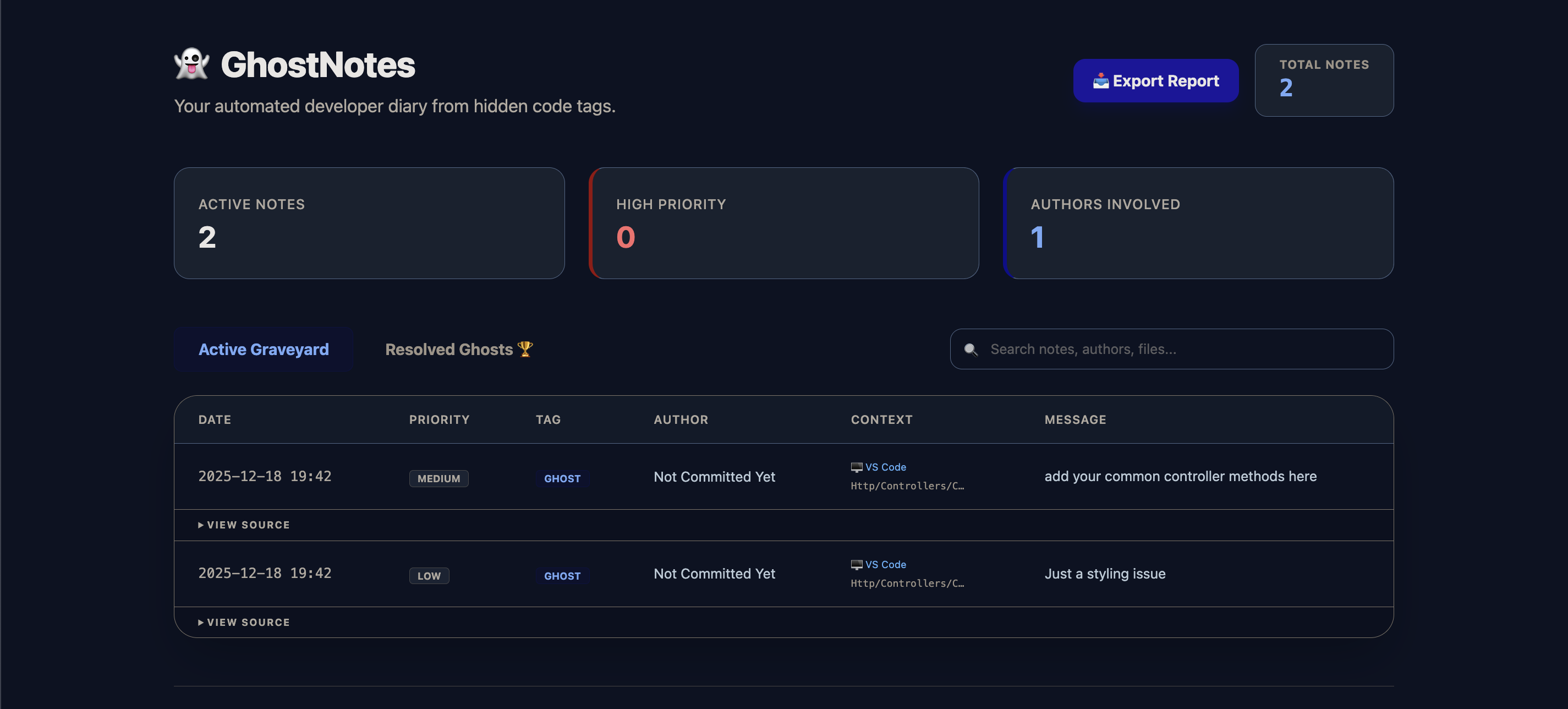Click the GHOST tag badge on the second note
This screenshot has width=1568, height=709.
click(562, 576)
